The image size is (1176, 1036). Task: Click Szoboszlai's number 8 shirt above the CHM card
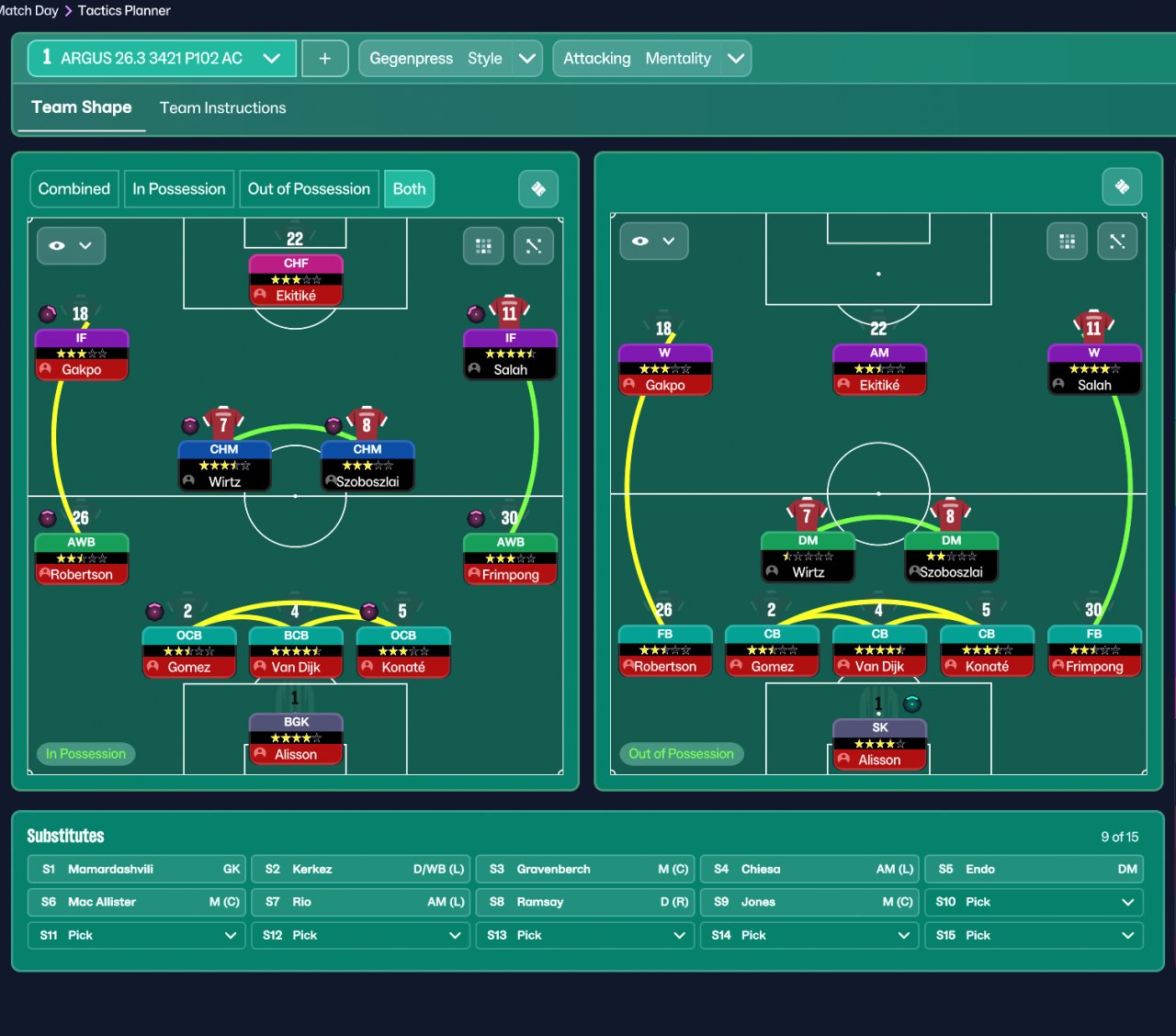(x=367, y=423)
